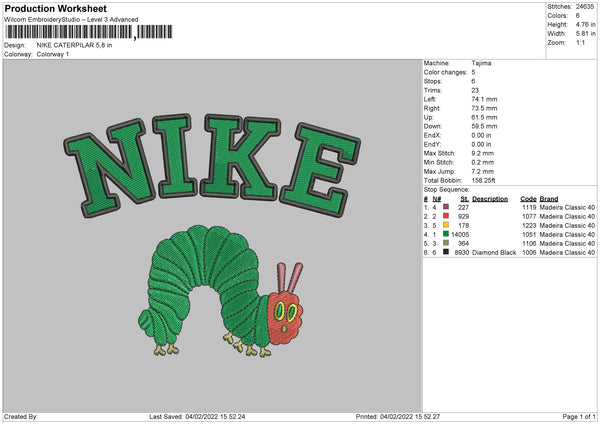Viewport: 600px width, 424px height.
Task: Click the red swatch in stop 2
Action: [446, 216]
